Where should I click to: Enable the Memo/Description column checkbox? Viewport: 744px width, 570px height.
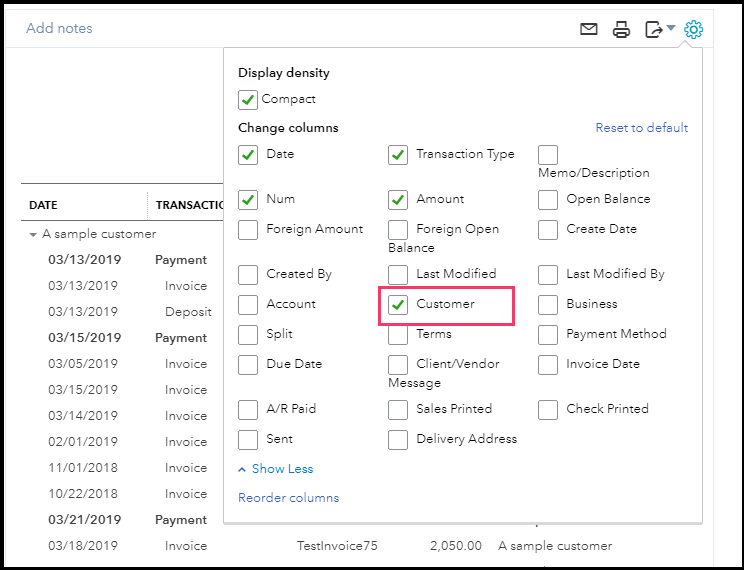548,155
